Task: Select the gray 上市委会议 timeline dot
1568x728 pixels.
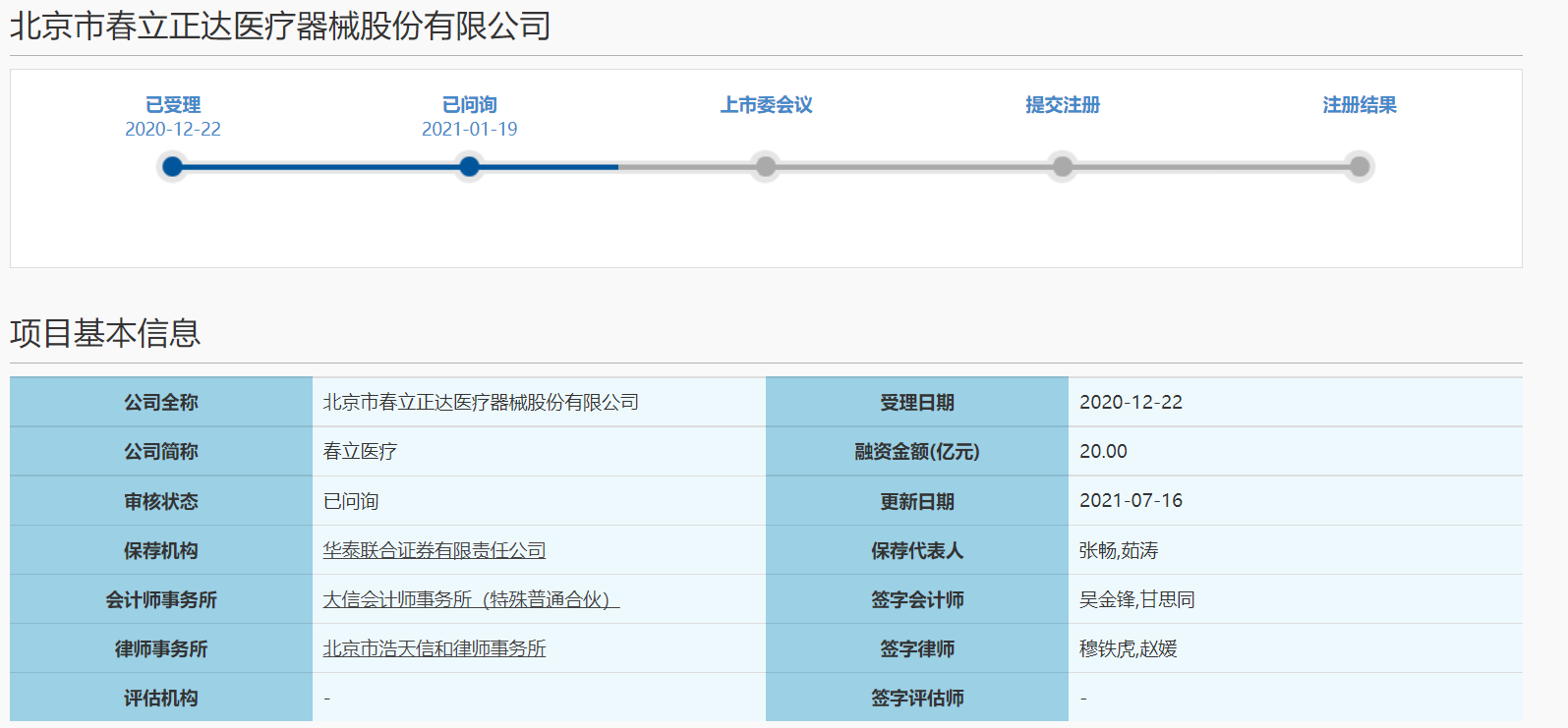Action: [x=765, y=167]
